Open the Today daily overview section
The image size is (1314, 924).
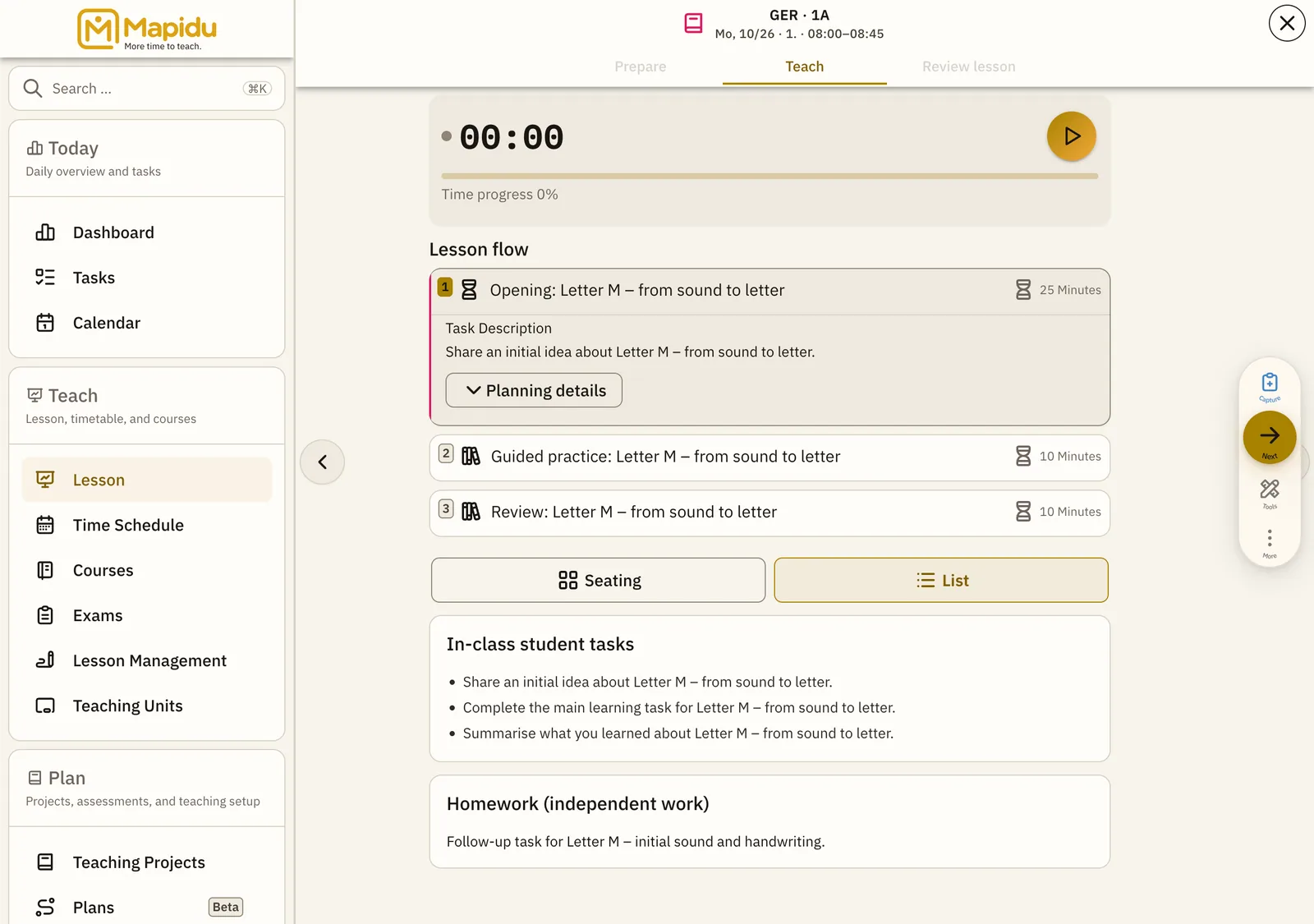tap(147, 159)
